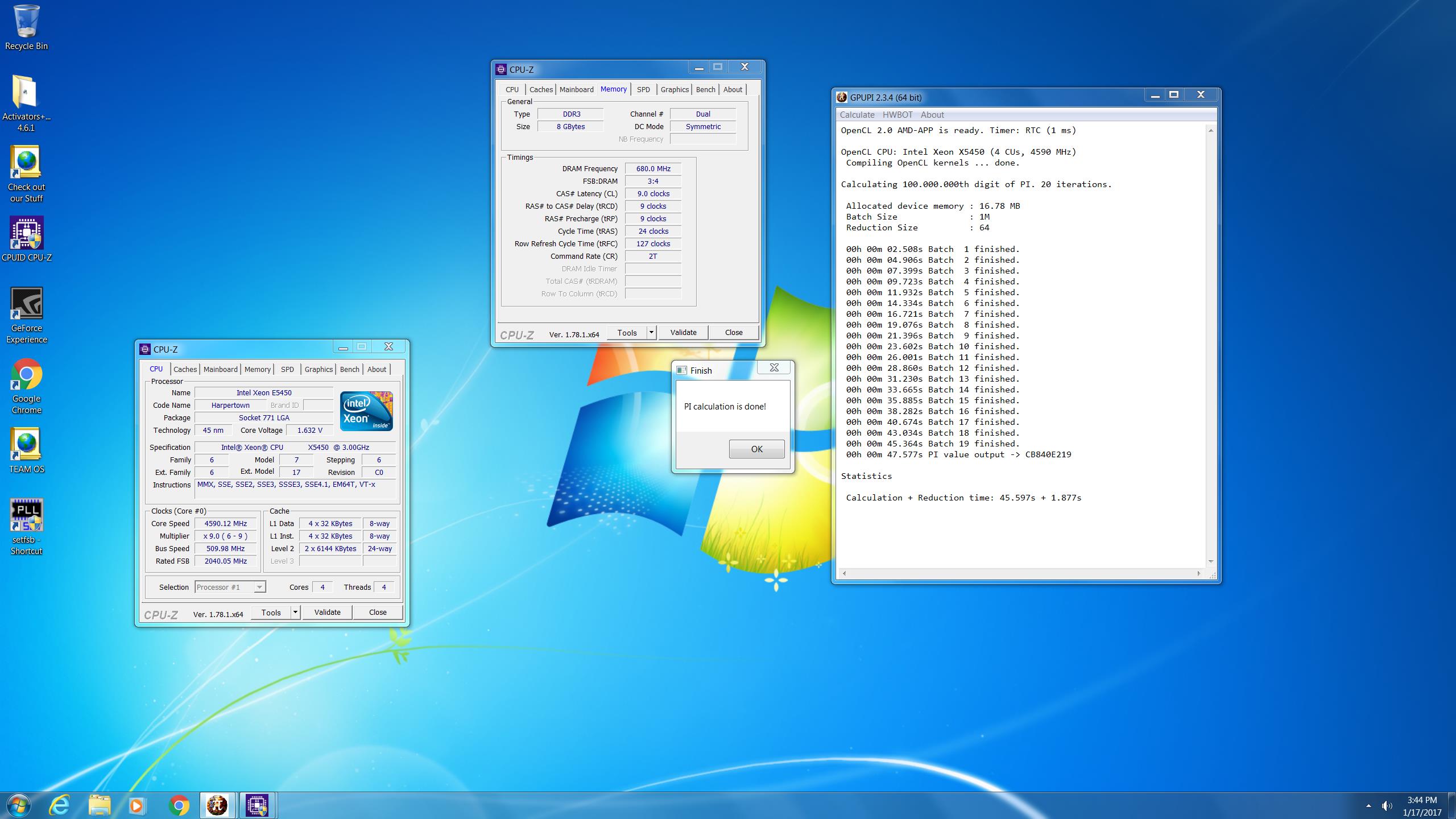Click the DRAM Frequency 680.0 MHz value
Screen dimensions: 1456x819
(653, 169)
